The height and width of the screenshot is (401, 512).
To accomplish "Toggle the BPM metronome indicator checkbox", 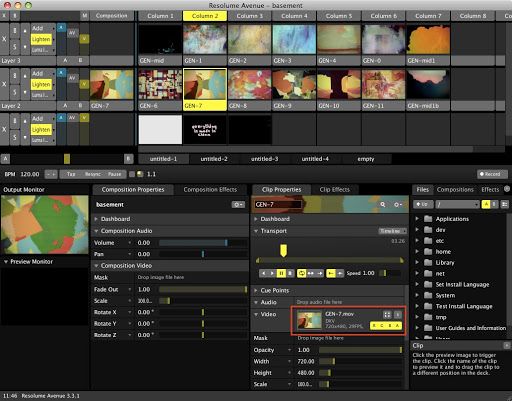I will coord(132,174).
